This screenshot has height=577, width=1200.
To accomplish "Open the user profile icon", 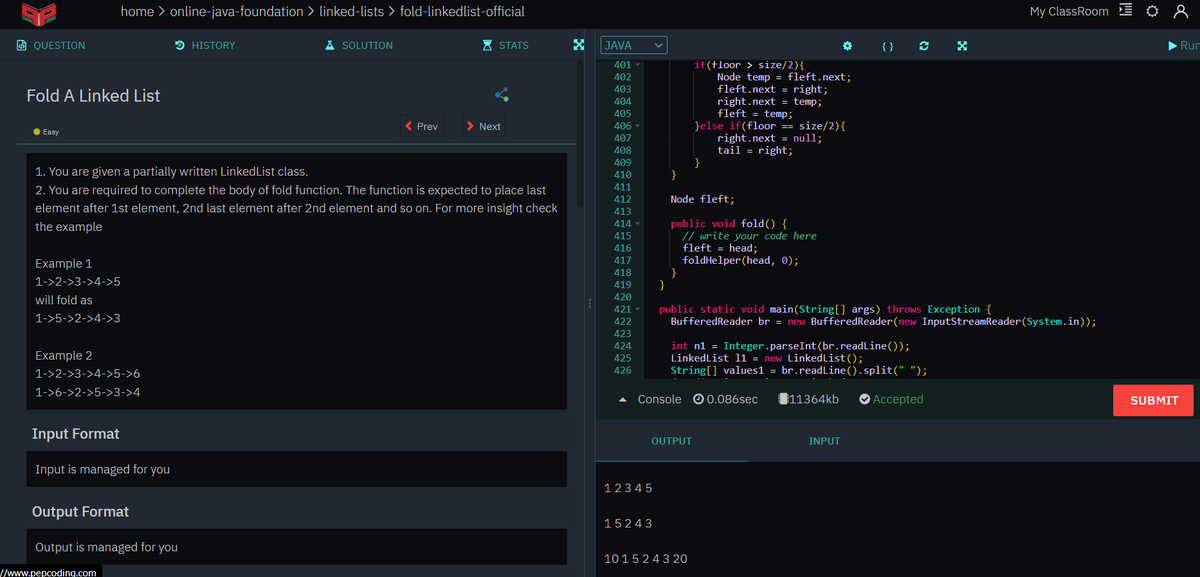I will coord(1180,11).
